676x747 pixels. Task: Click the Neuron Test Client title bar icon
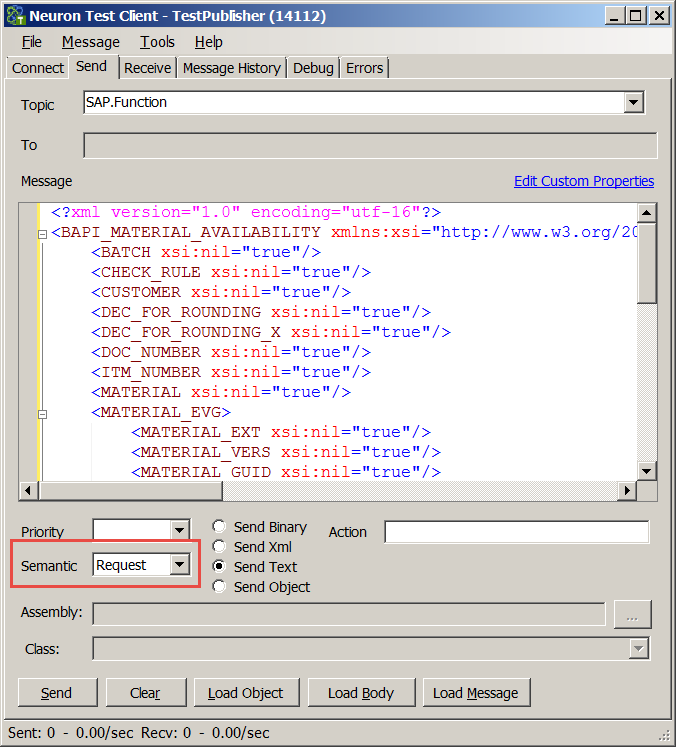tap(15, 16)
